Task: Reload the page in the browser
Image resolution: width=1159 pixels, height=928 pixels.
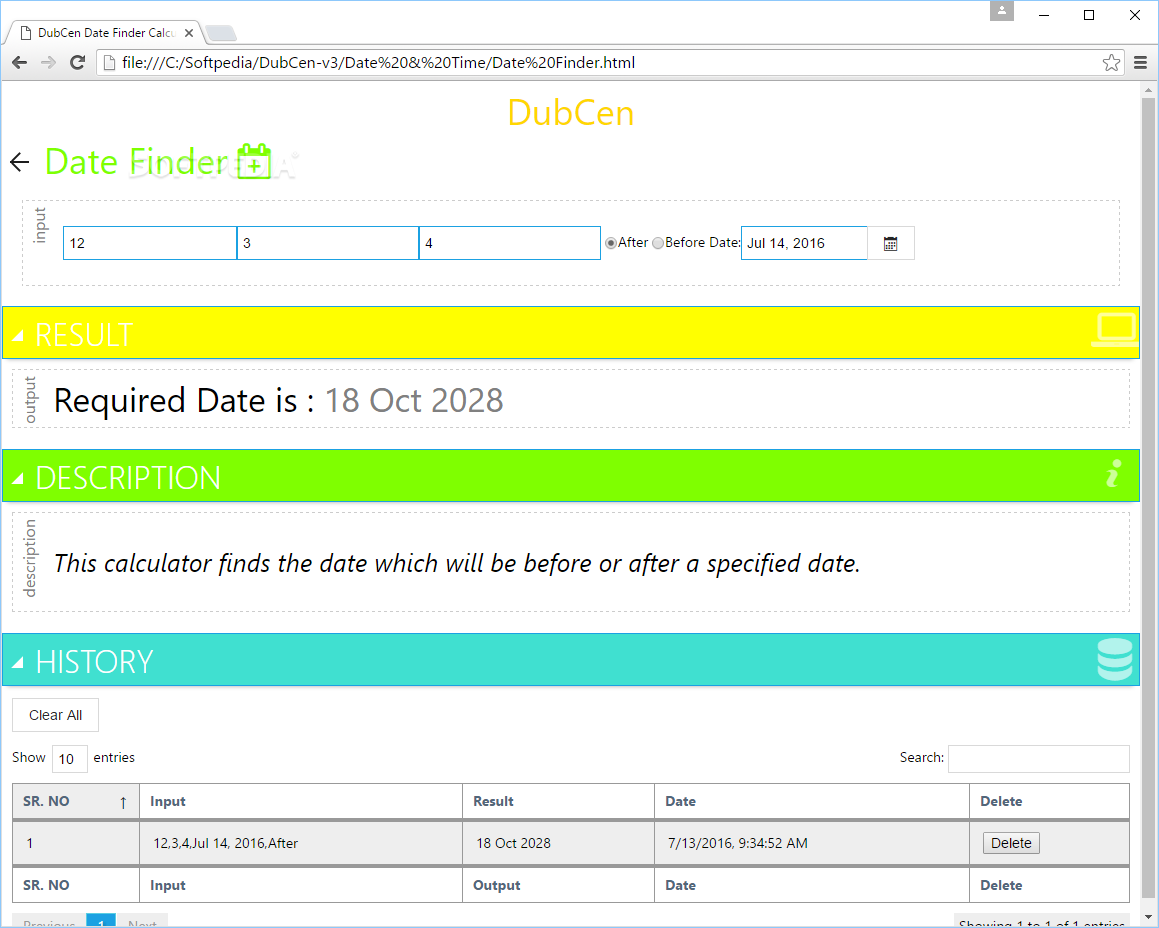Action: click(x=78, y=63)
